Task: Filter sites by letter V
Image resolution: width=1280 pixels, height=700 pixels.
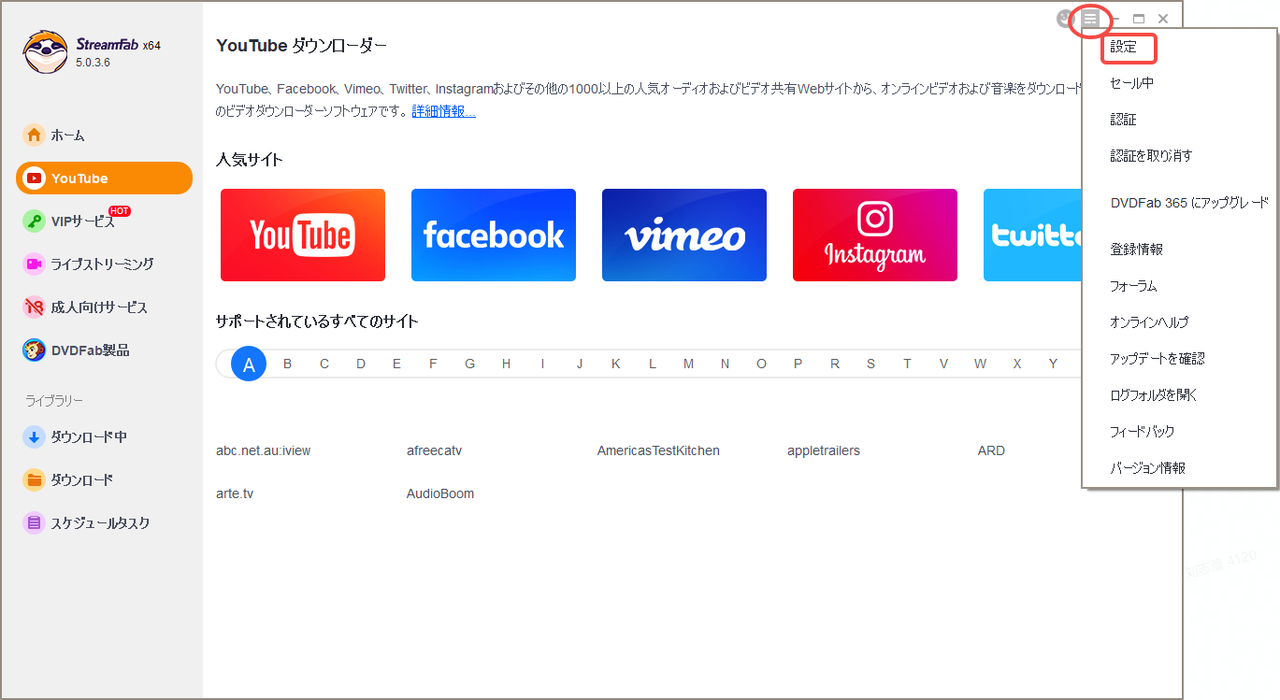Action: [x=943, y=364]
